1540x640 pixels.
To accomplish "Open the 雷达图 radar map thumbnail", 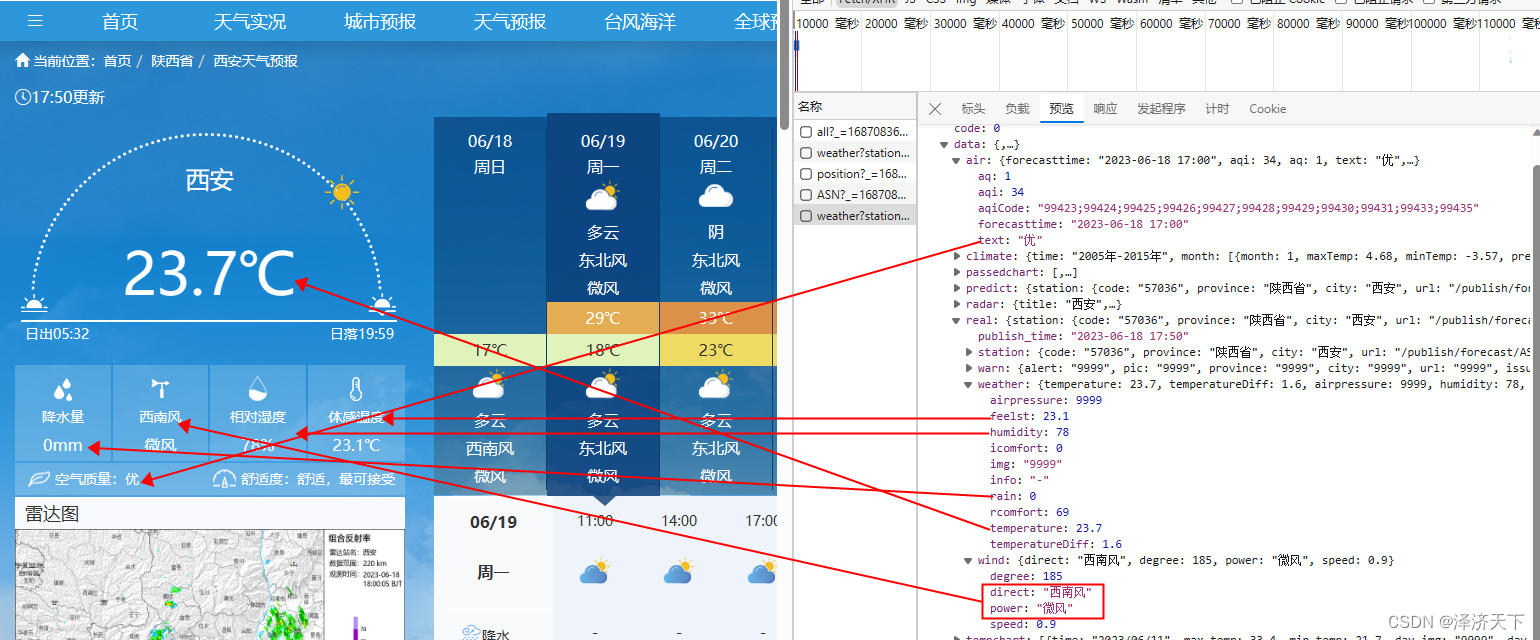I will click(210, 584).
